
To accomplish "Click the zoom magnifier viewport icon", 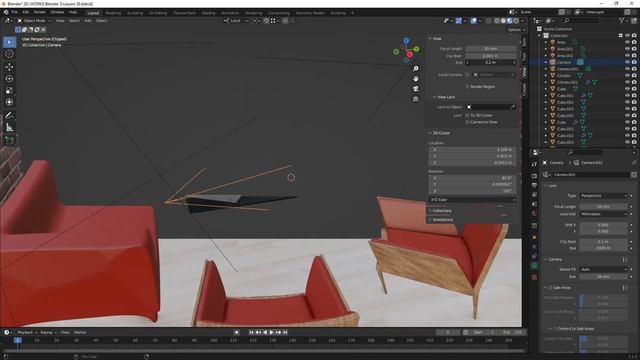I will pos(416,69).
